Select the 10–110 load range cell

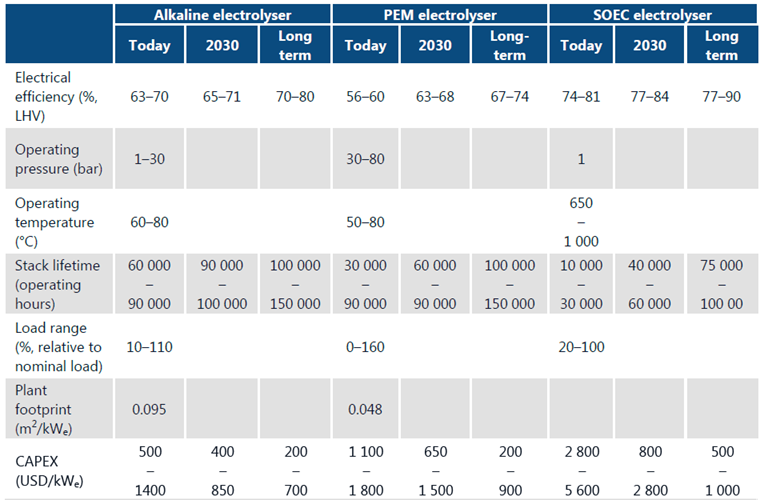point(150,345)
